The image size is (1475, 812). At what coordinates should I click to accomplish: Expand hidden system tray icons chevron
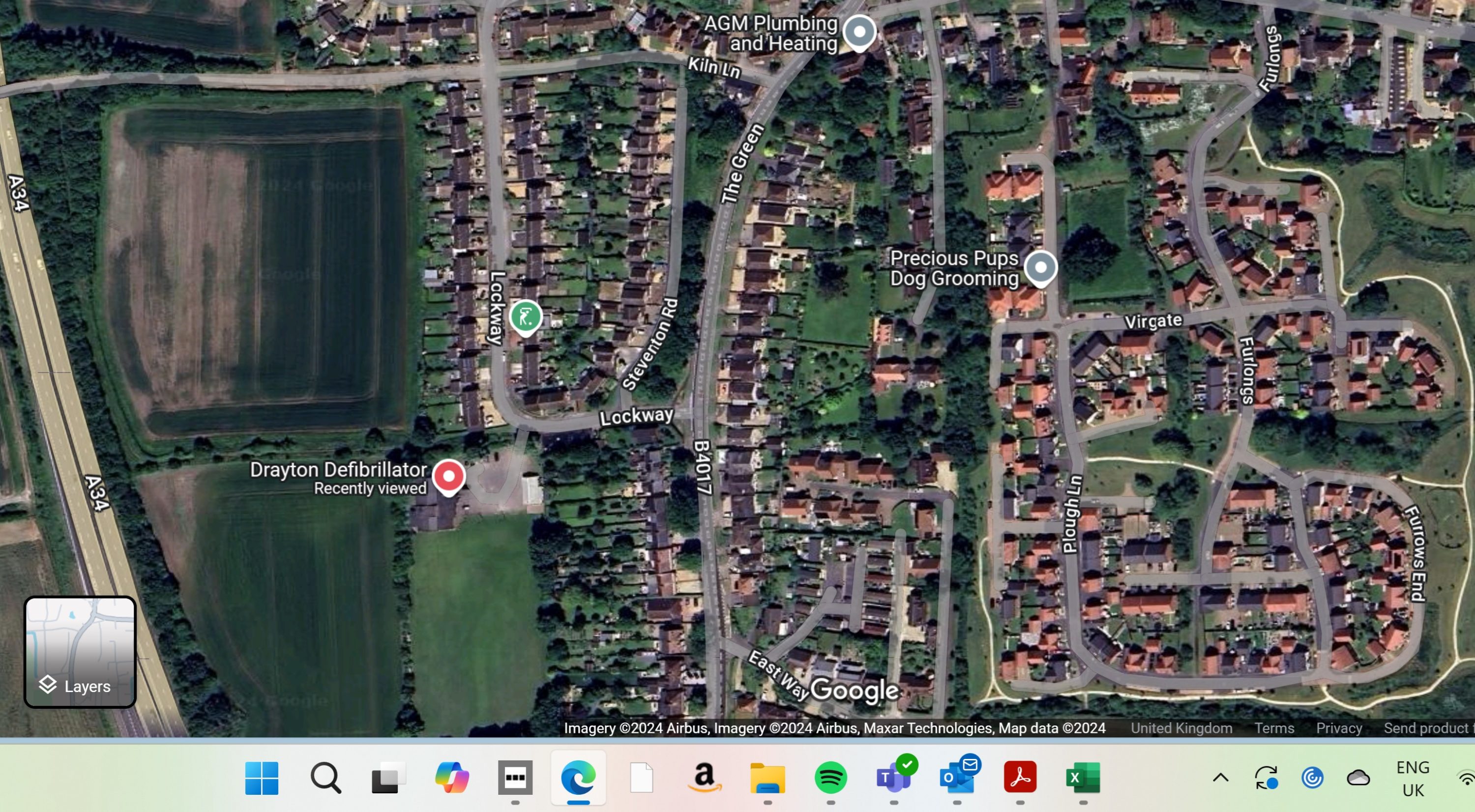[1220, 778]
